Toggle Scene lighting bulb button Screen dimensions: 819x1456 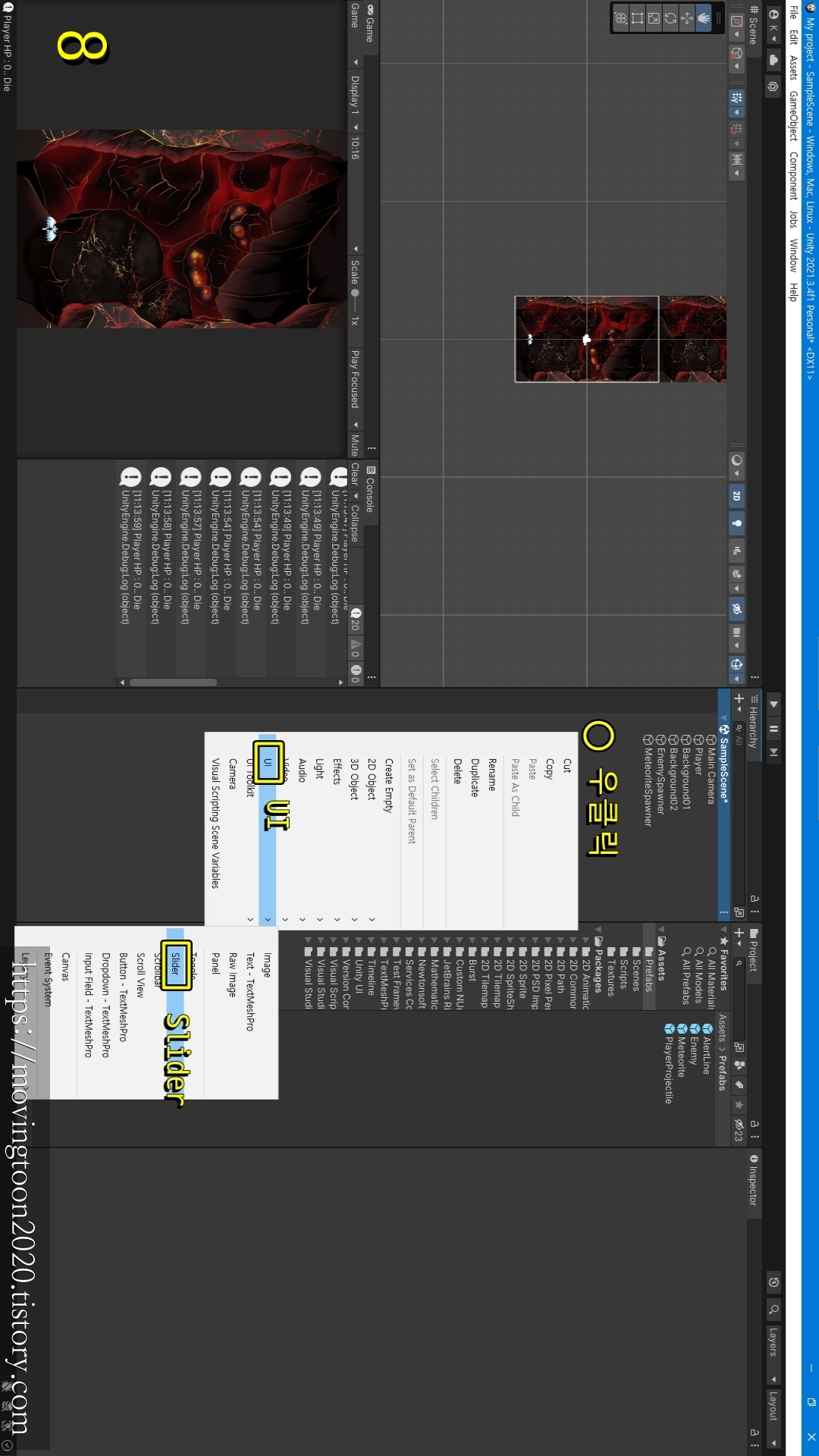pos(736,523)
